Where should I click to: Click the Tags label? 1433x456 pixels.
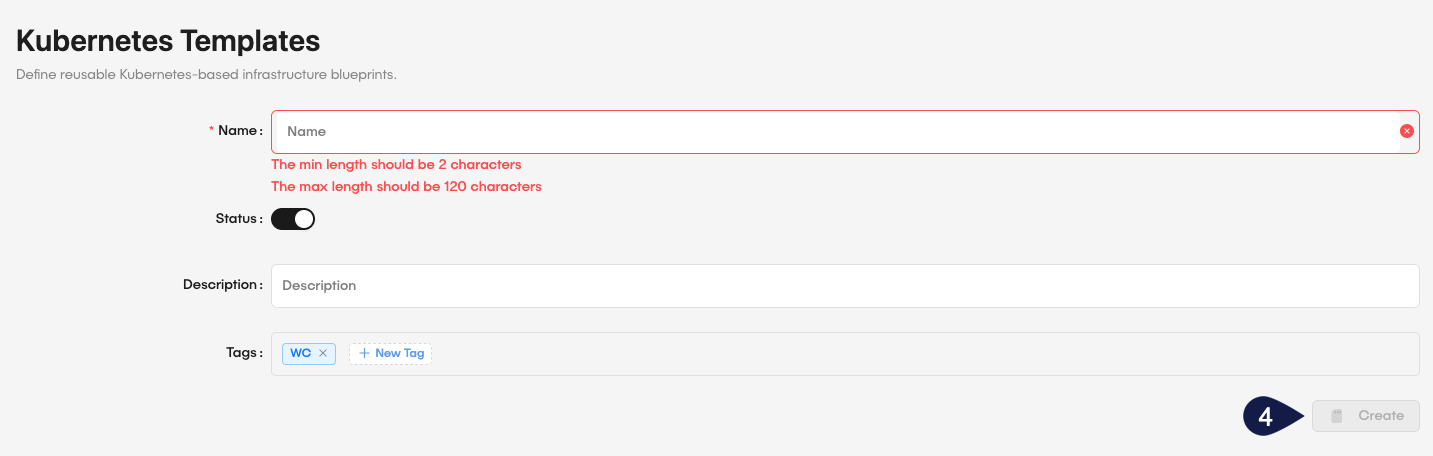coord(243,353)
